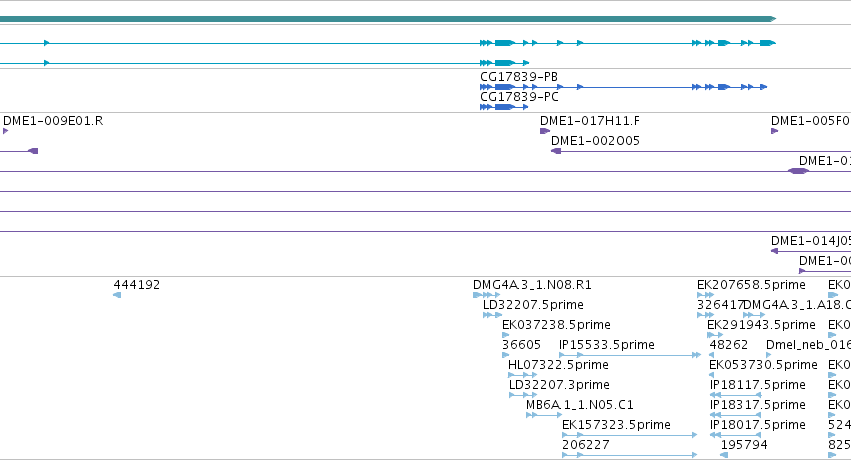Select the arrow glyph under 444192
The height and width of the screenshot is (460, 851).
point(117,295)
